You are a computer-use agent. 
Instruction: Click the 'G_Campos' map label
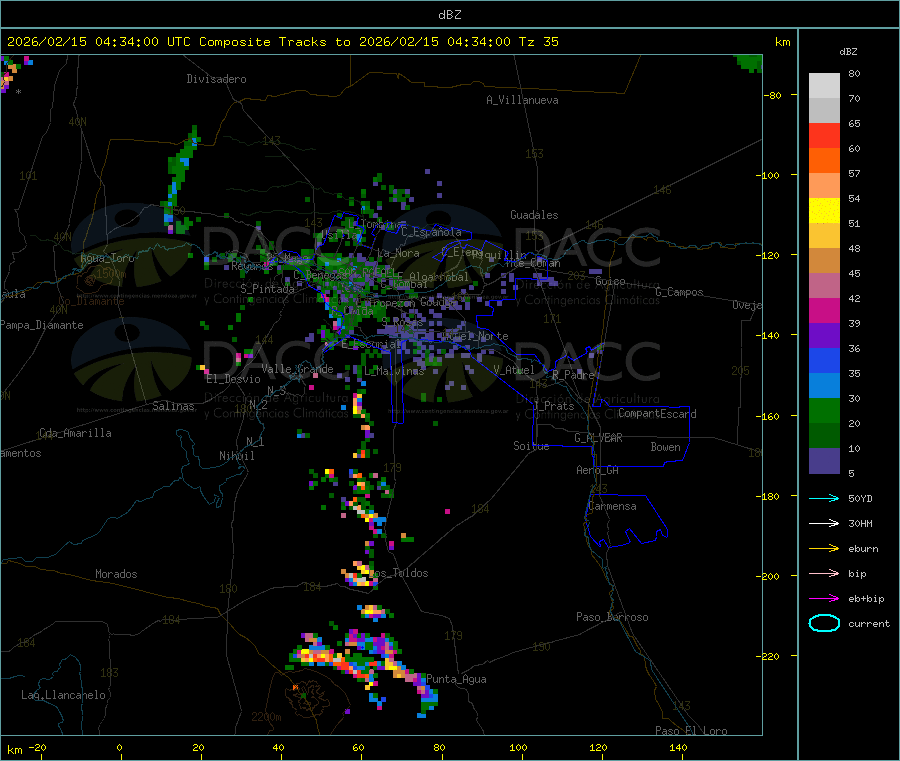point(679,292)
